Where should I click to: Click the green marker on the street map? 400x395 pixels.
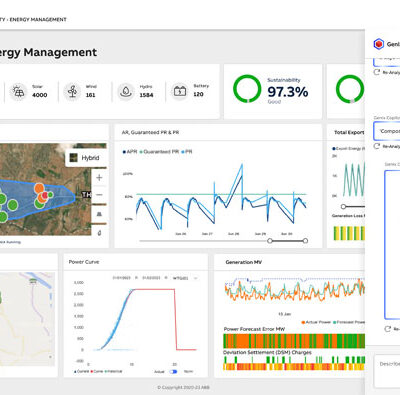[0, 297]
